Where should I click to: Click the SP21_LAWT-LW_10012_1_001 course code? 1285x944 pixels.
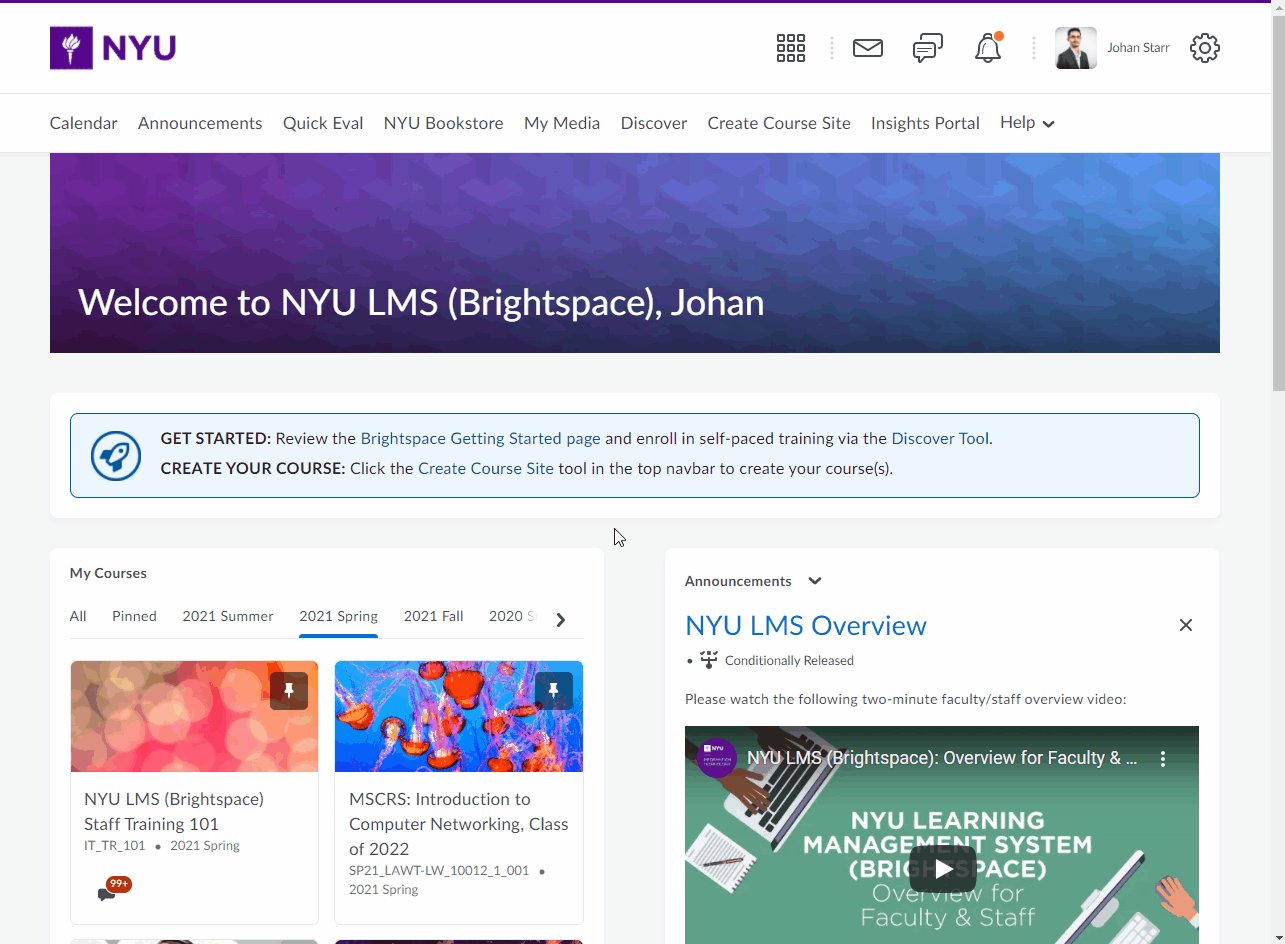[439, 870]
